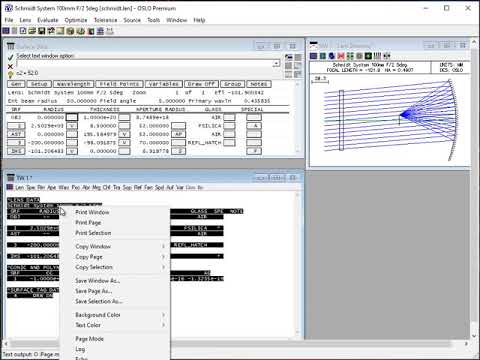
Task: Click the text window horizontal scrollbar left arrow
Action: [x=6, y=344]
